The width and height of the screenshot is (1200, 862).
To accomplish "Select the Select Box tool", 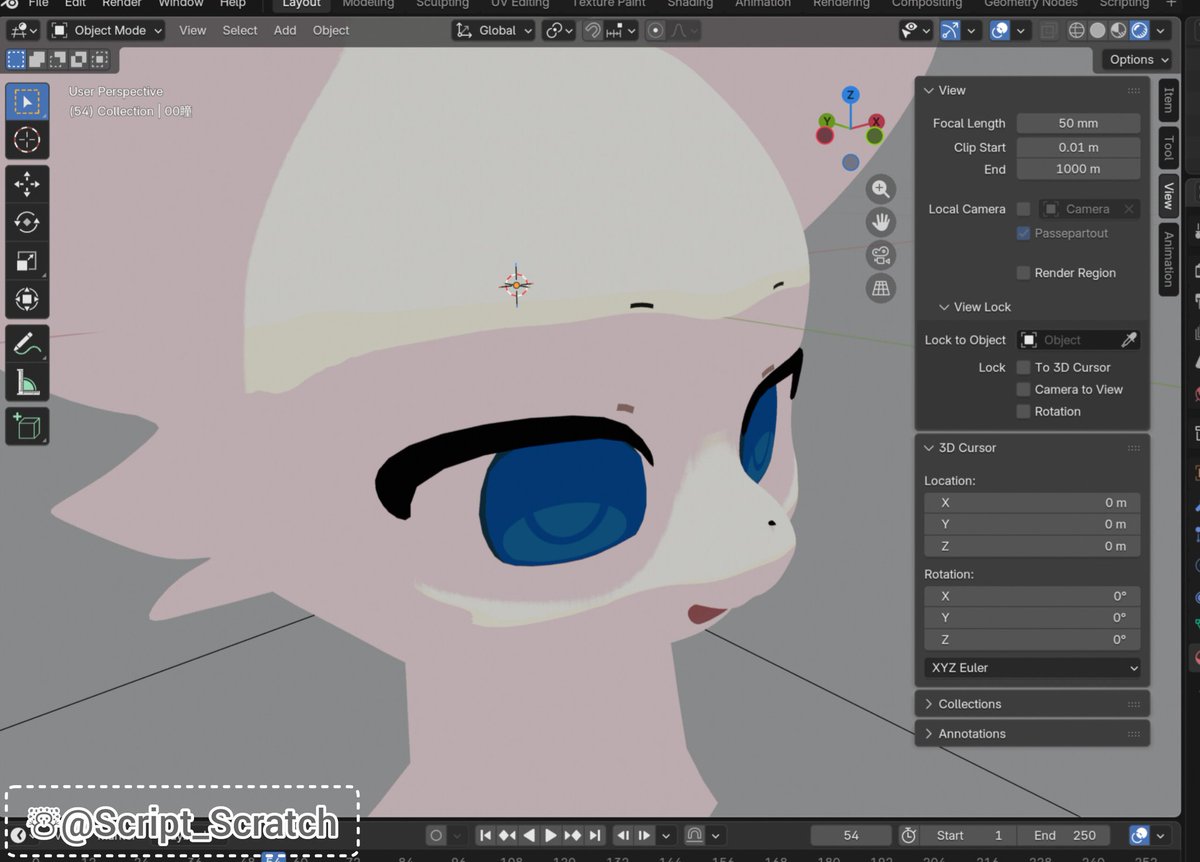I will pyautogui.click(x=27, y=101).
